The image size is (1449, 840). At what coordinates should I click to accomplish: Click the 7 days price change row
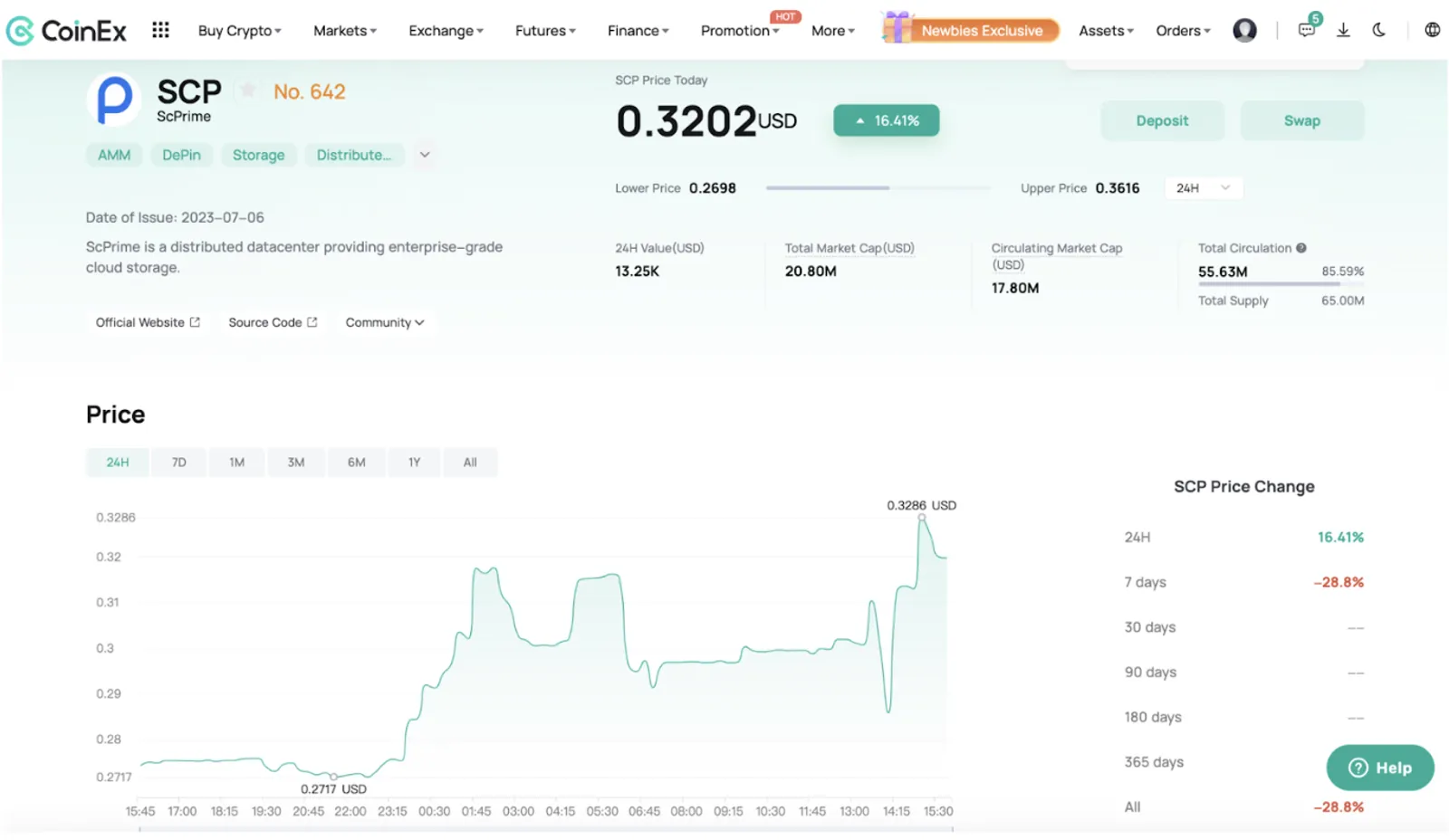pos(1243,582)
